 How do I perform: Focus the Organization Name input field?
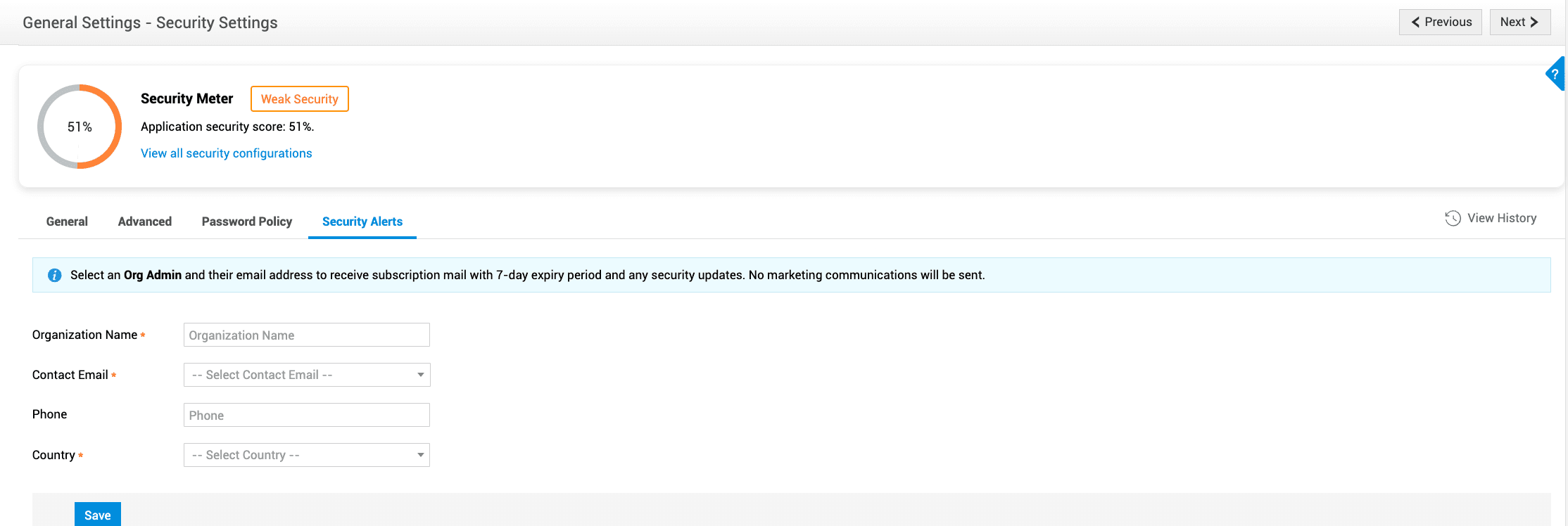tap(306, 335)
